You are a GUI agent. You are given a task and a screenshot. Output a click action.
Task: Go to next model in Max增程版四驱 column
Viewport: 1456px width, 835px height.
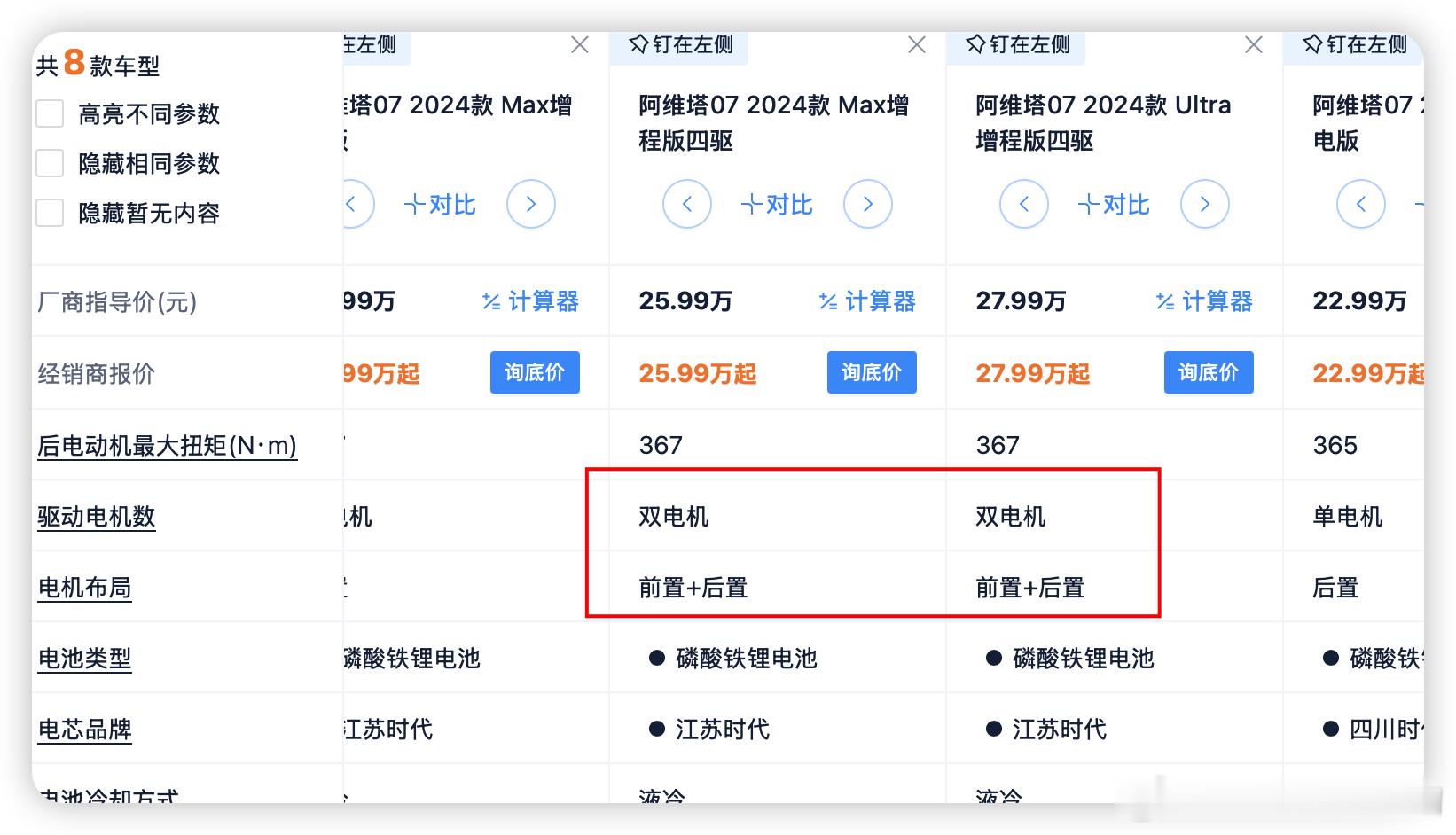(x=868, y=205)
